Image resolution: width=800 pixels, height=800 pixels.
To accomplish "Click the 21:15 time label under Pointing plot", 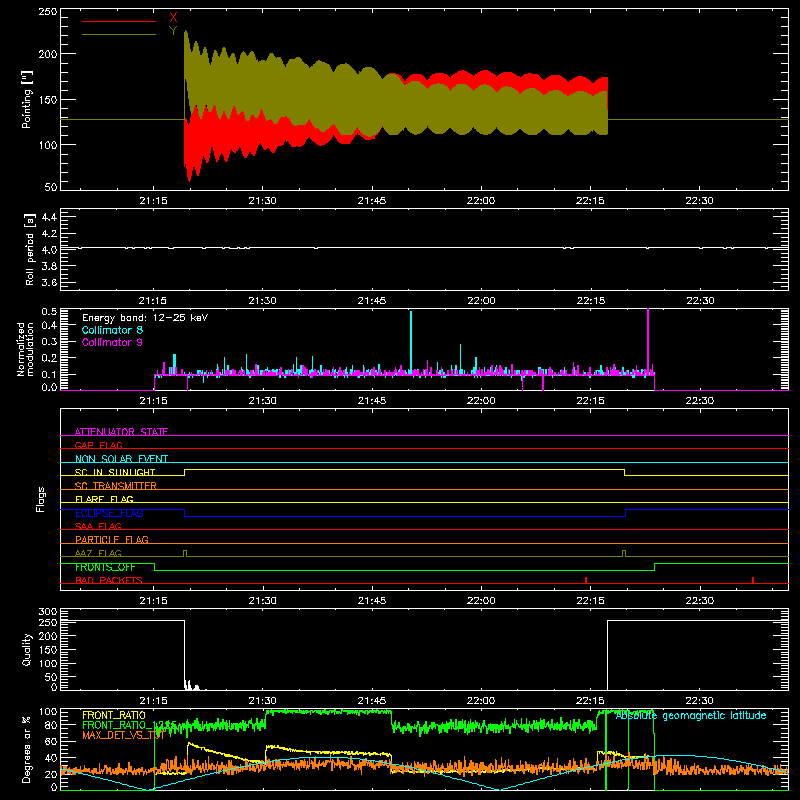I will [153, 201].
